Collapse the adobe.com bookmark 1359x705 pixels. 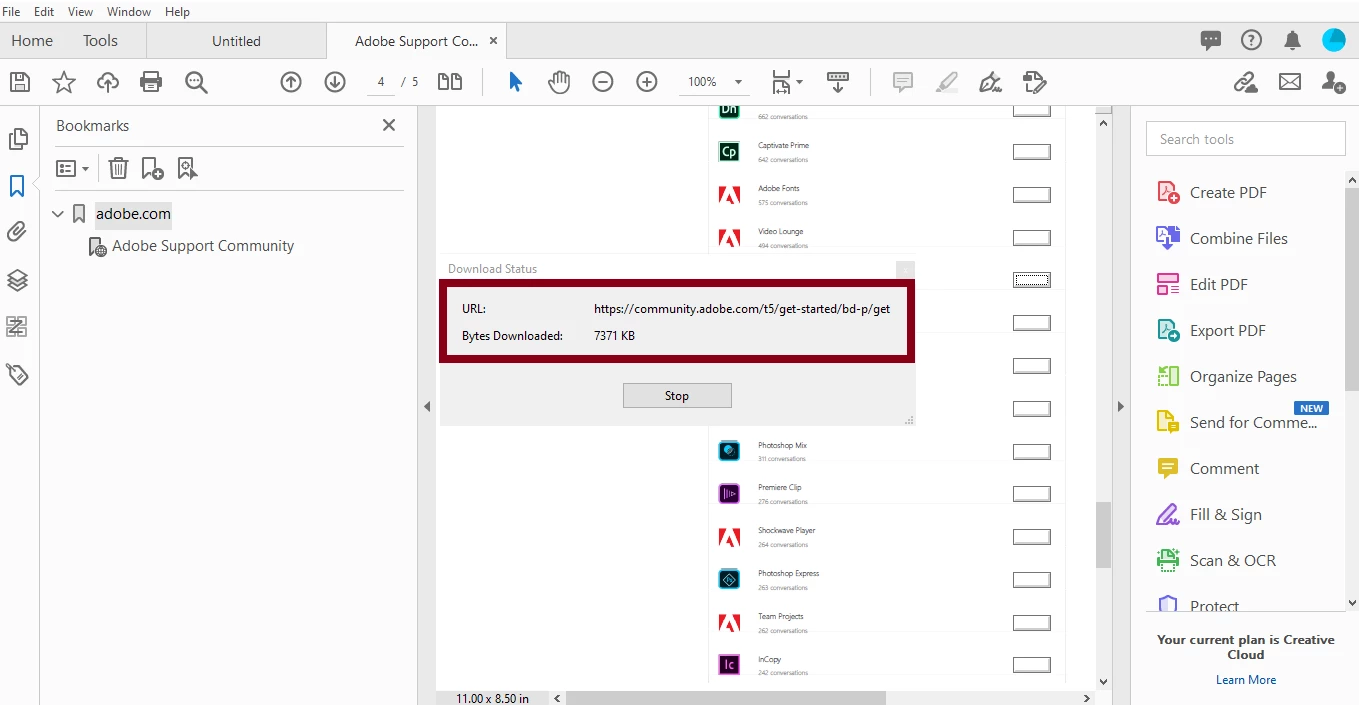click(x=58, y=214)
